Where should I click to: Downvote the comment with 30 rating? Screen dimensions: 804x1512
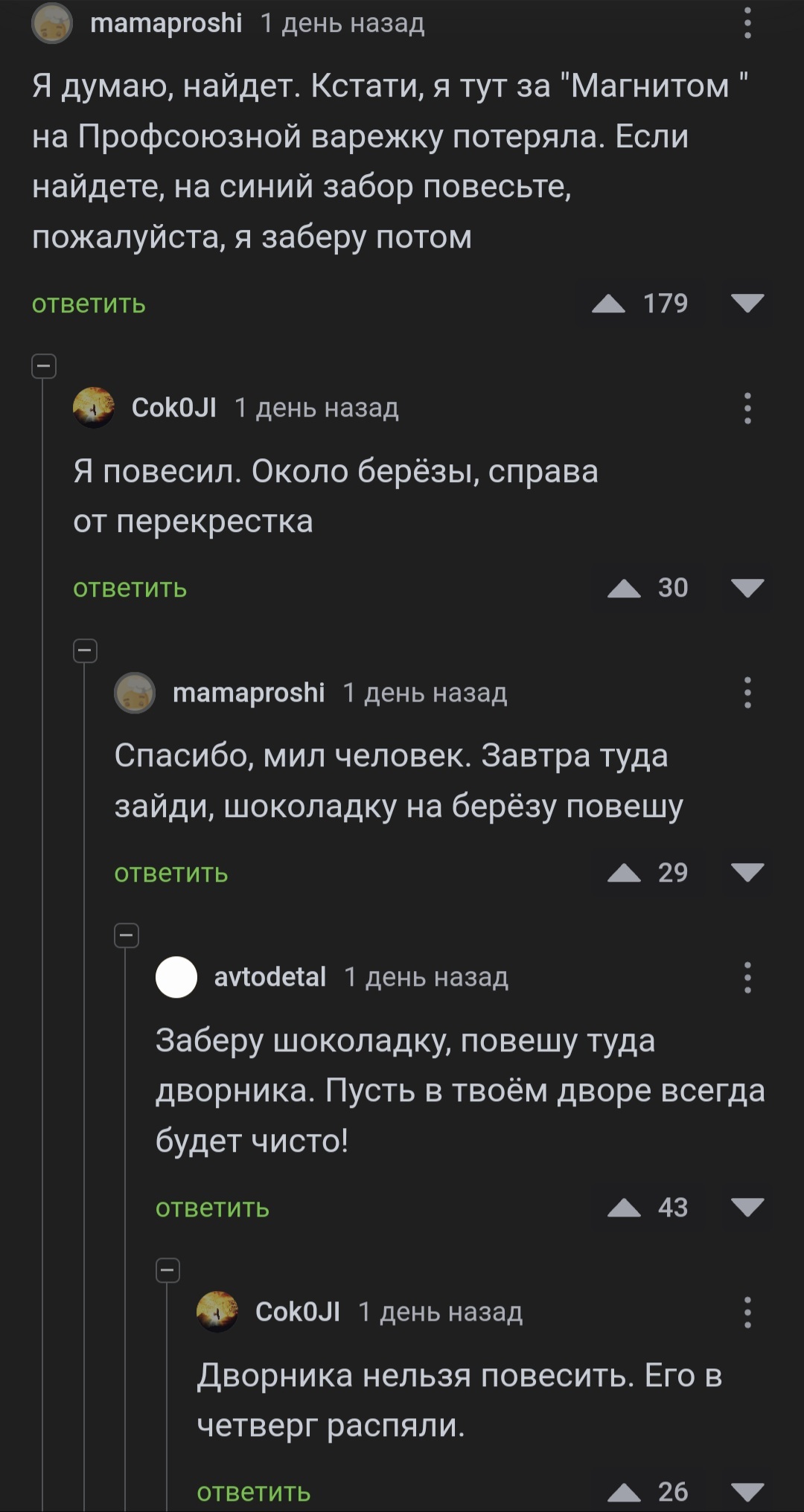(747, 589)
